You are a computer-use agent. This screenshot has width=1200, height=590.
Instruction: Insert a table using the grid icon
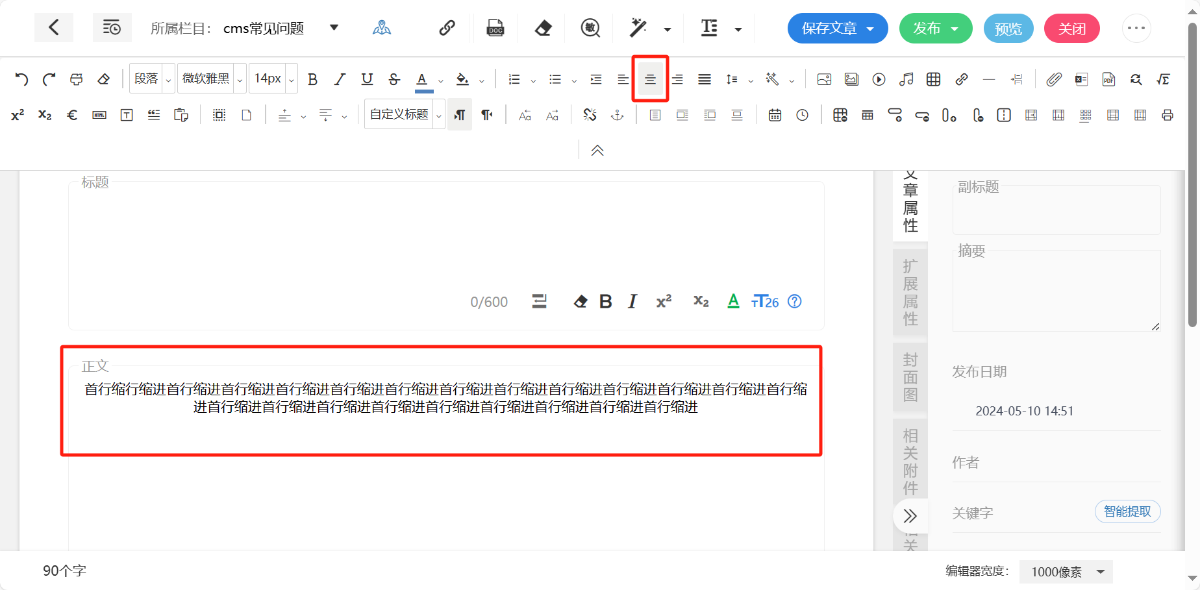933,79
